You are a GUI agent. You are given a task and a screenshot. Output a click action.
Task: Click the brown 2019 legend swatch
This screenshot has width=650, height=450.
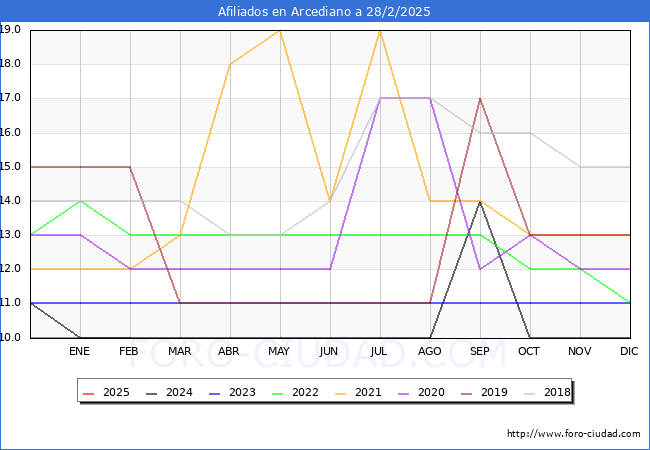pos(467,392)
